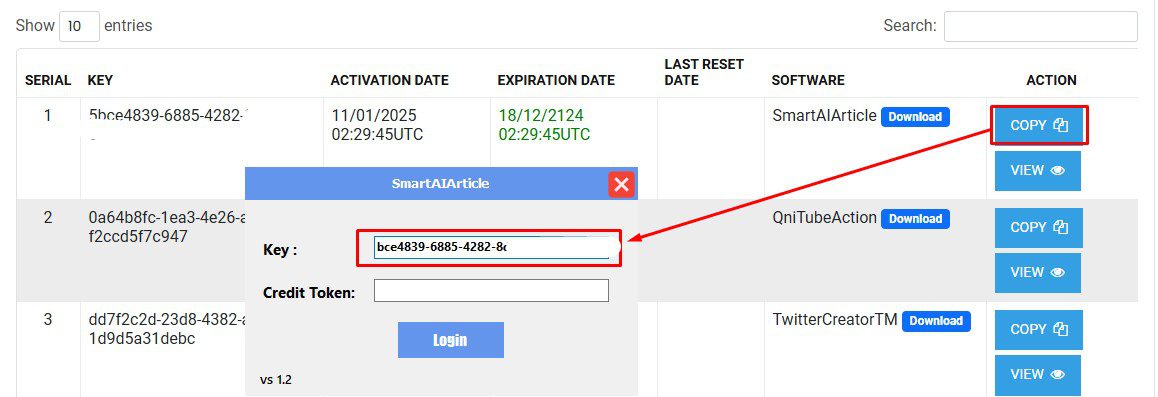Click the Key input field

[x=491, y=247]
